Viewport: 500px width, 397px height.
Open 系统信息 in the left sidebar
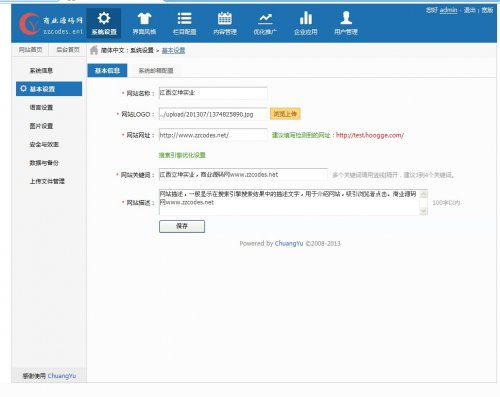tap(41, 70)
